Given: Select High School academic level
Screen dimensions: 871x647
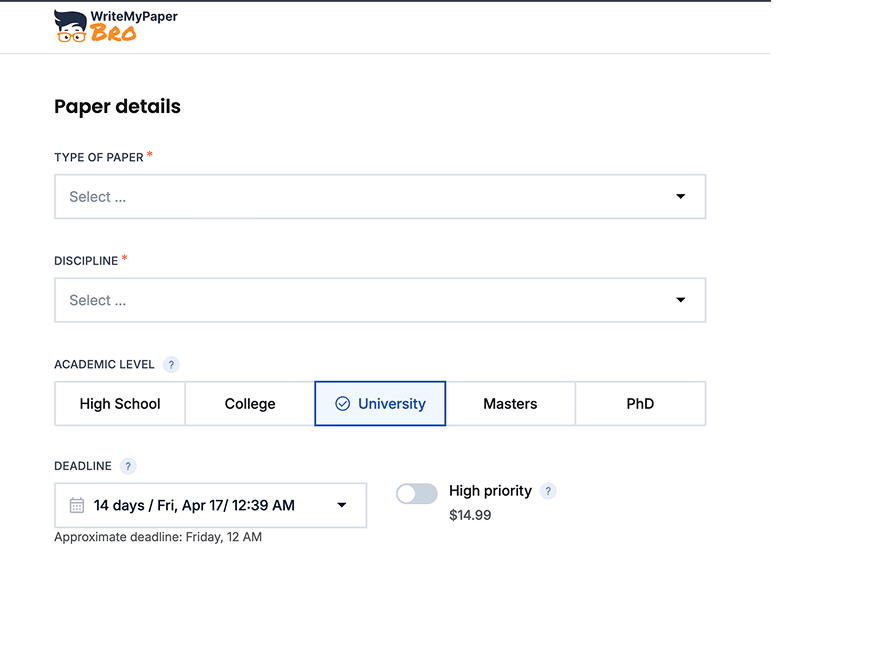Looking at the screenshot, I should tap(120, 404).
